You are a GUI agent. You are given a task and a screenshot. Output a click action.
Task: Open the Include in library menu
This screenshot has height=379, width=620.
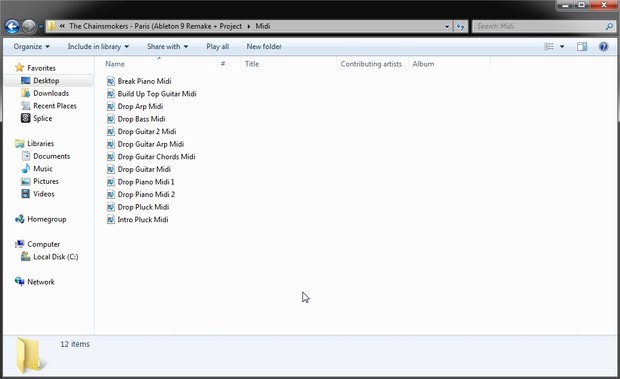tap(98, 47)
